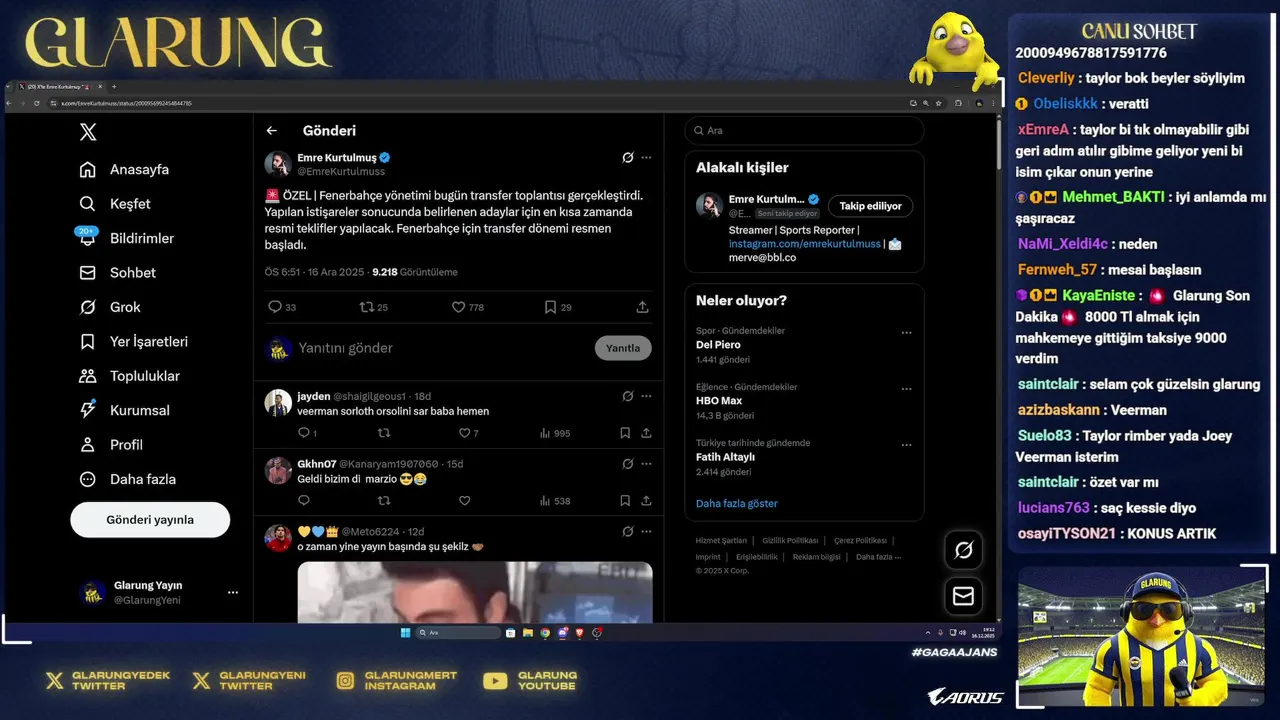Screen dimensions: 1280x720
Task: Reply icon with 33 replies
Action: tap(282, 307)
